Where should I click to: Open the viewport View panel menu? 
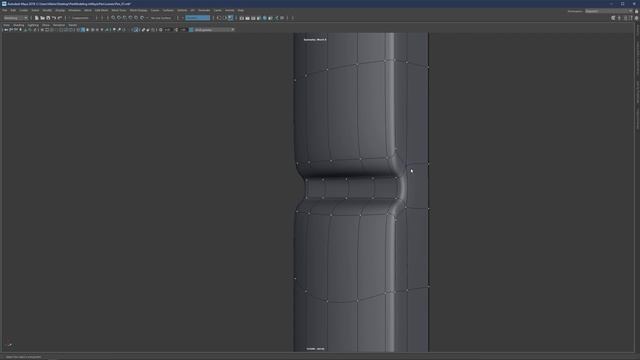[x=7, y=25]
